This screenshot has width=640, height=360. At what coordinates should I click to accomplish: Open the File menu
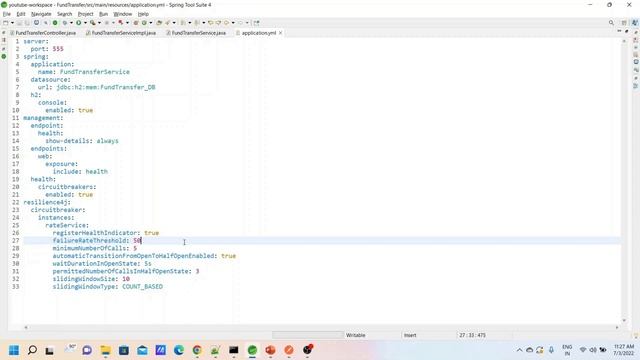click(x=7, y=14)
